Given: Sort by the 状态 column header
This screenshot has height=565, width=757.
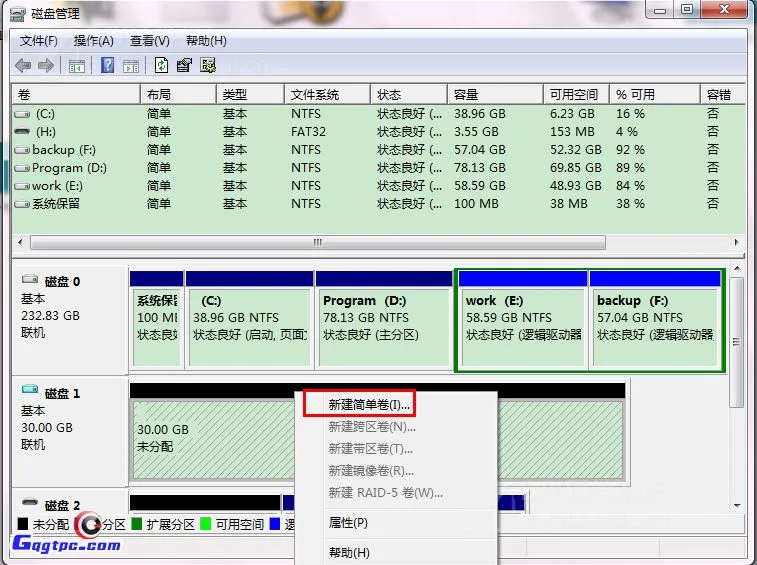Looking at the screenshot, I should tap(408, 95).
